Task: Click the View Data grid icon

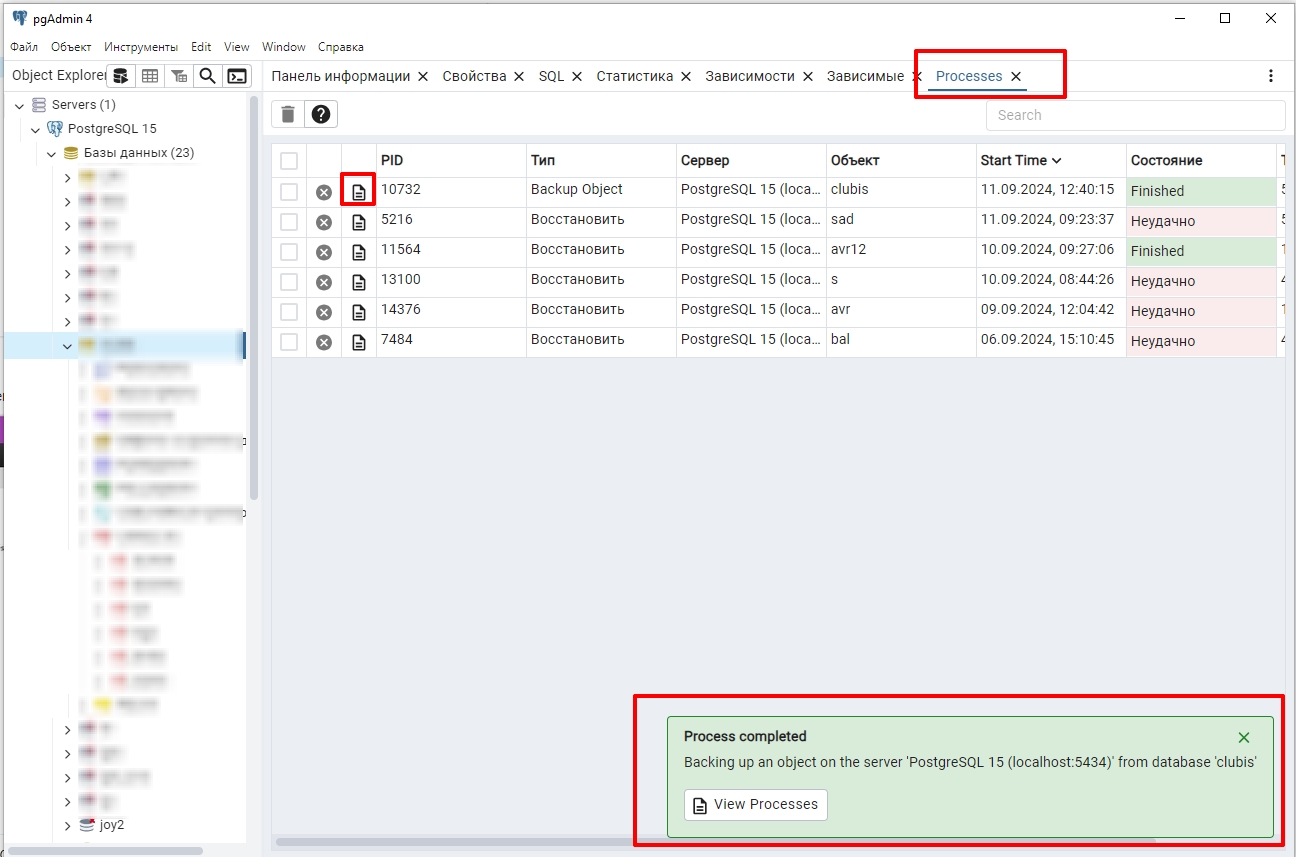Action: (149, 76)
